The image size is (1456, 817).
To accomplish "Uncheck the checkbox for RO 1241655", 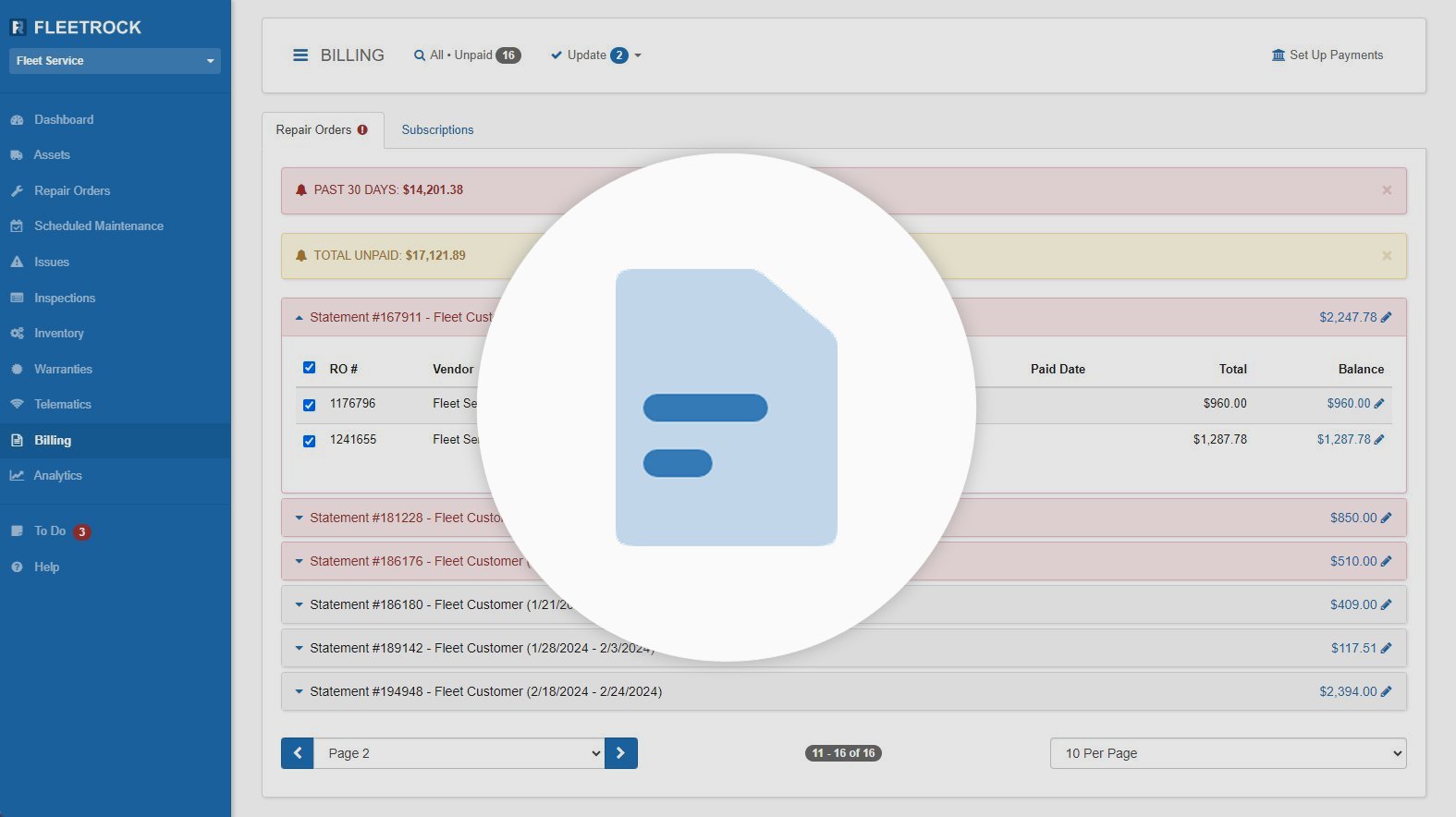I will pyautogui.click(x=310, y=441).
